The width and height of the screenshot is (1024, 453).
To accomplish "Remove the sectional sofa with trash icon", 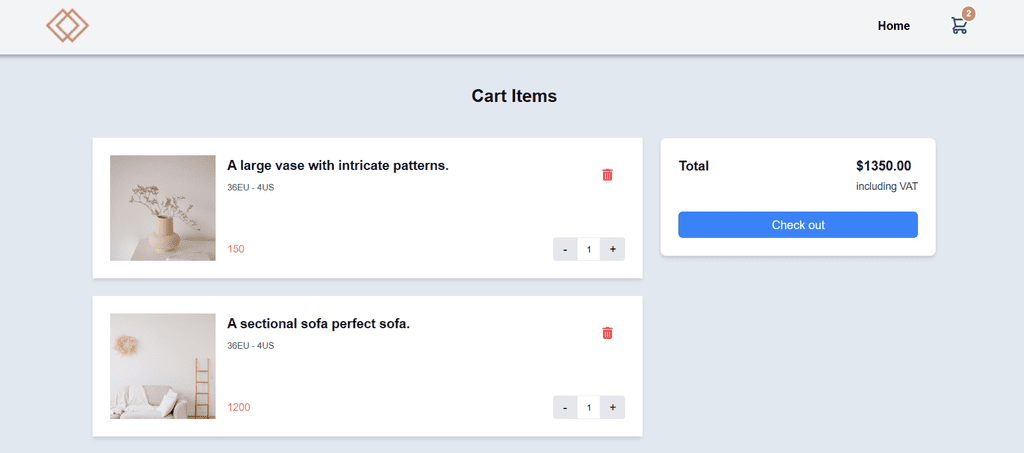I will coord(607,333).
